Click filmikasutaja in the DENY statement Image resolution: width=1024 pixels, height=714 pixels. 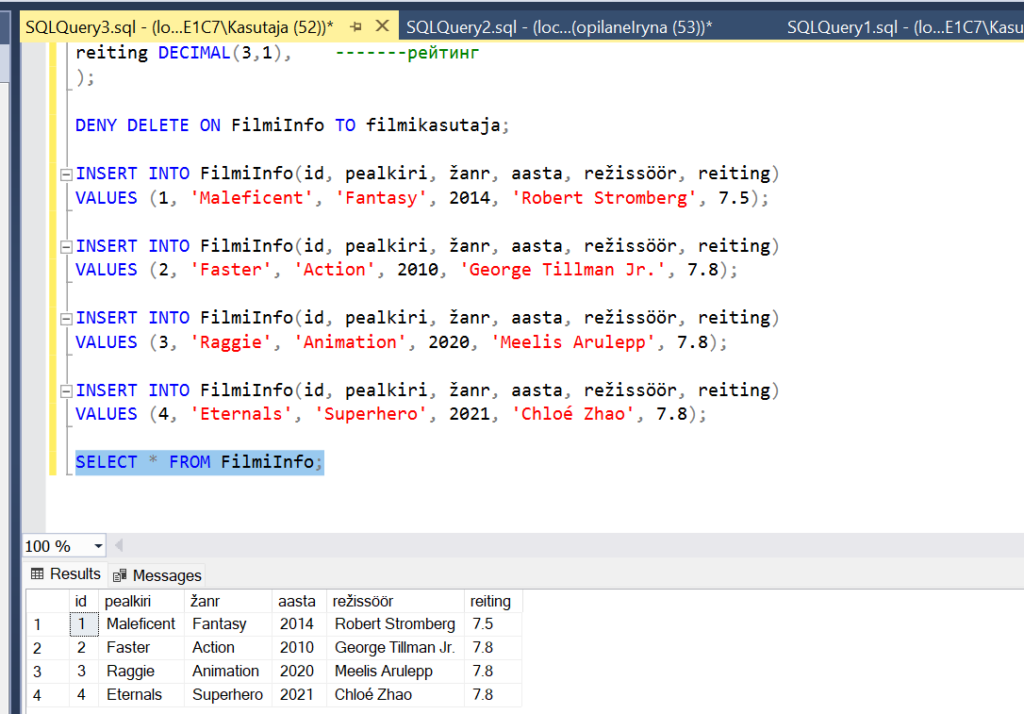tap(433, 125)
